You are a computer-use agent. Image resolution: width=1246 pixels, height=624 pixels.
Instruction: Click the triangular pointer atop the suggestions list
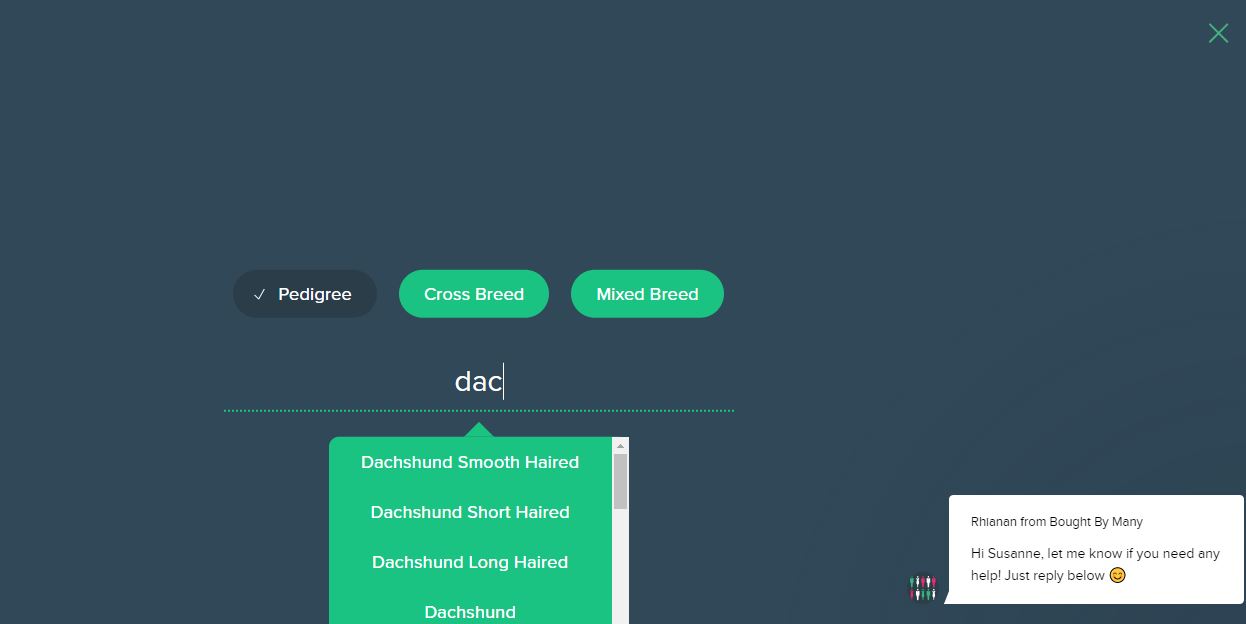pos(479,430)
